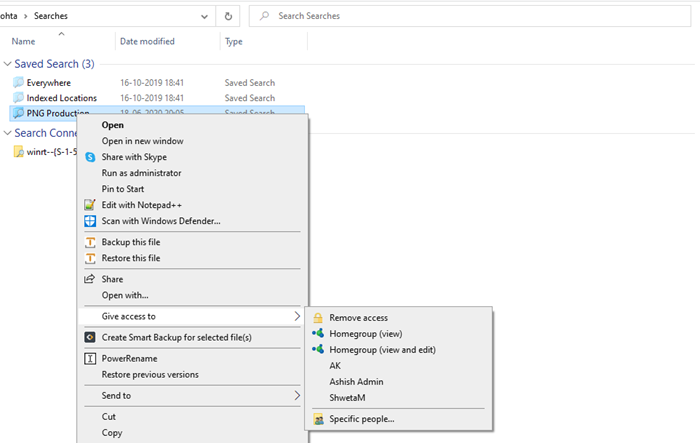Choose Pin to Start
The height and width of the screenshot is (443, 700).
point(123,189)
